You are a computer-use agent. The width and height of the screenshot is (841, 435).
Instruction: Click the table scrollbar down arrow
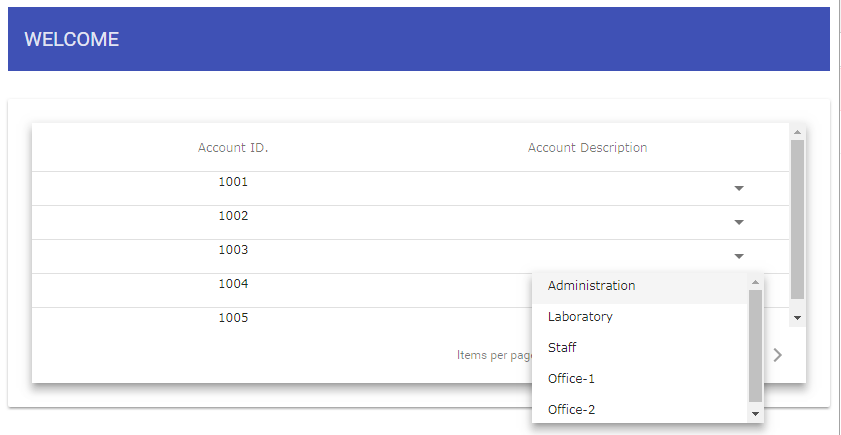pos(797,317)
